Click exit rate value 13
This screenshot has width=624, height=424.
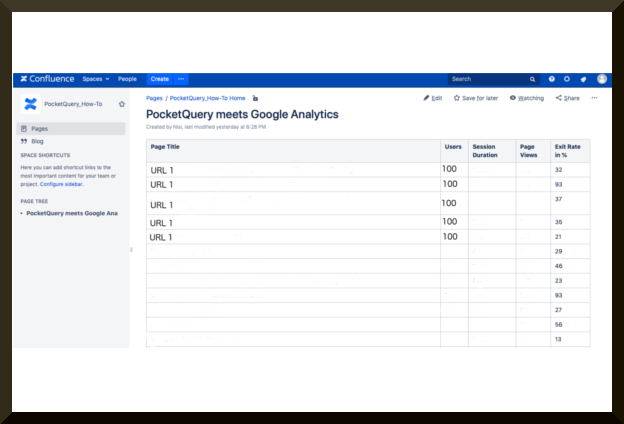pos(558,340)
